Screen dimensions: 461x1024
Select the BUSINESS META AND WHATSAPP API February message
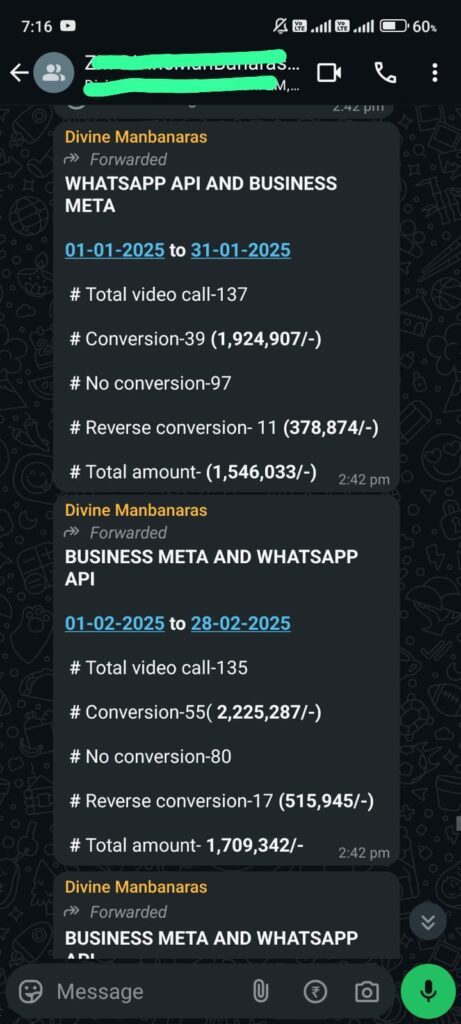point(226,679)
